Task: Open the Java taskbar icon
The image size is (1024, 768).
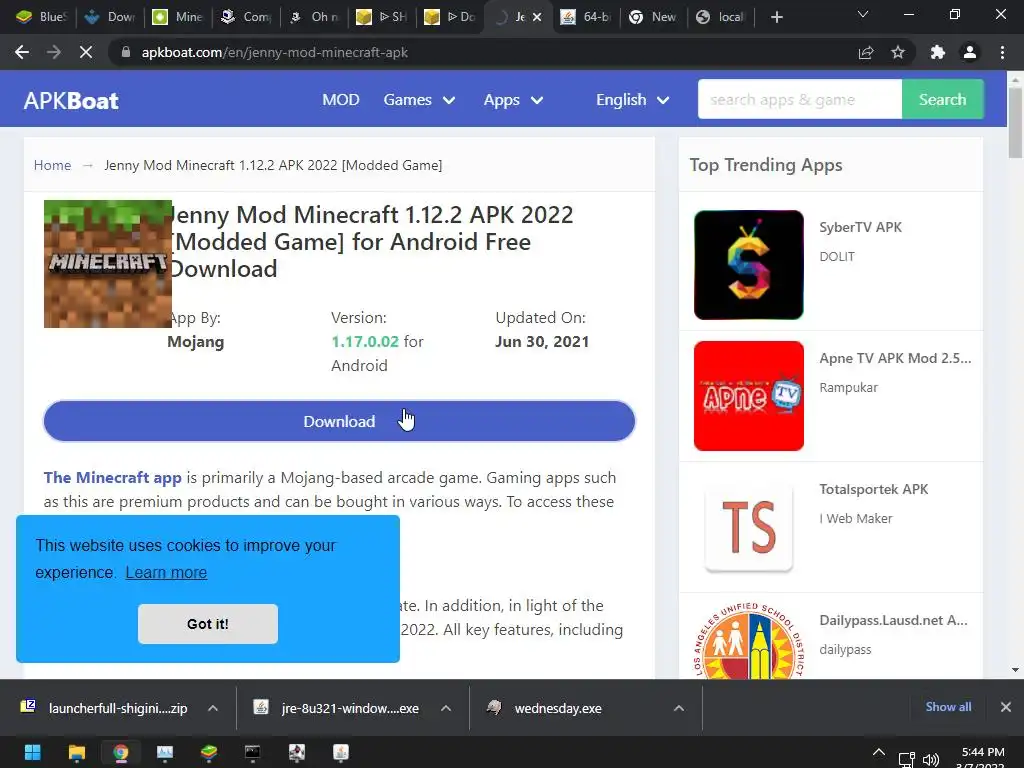Action: (x=341, y=752)
